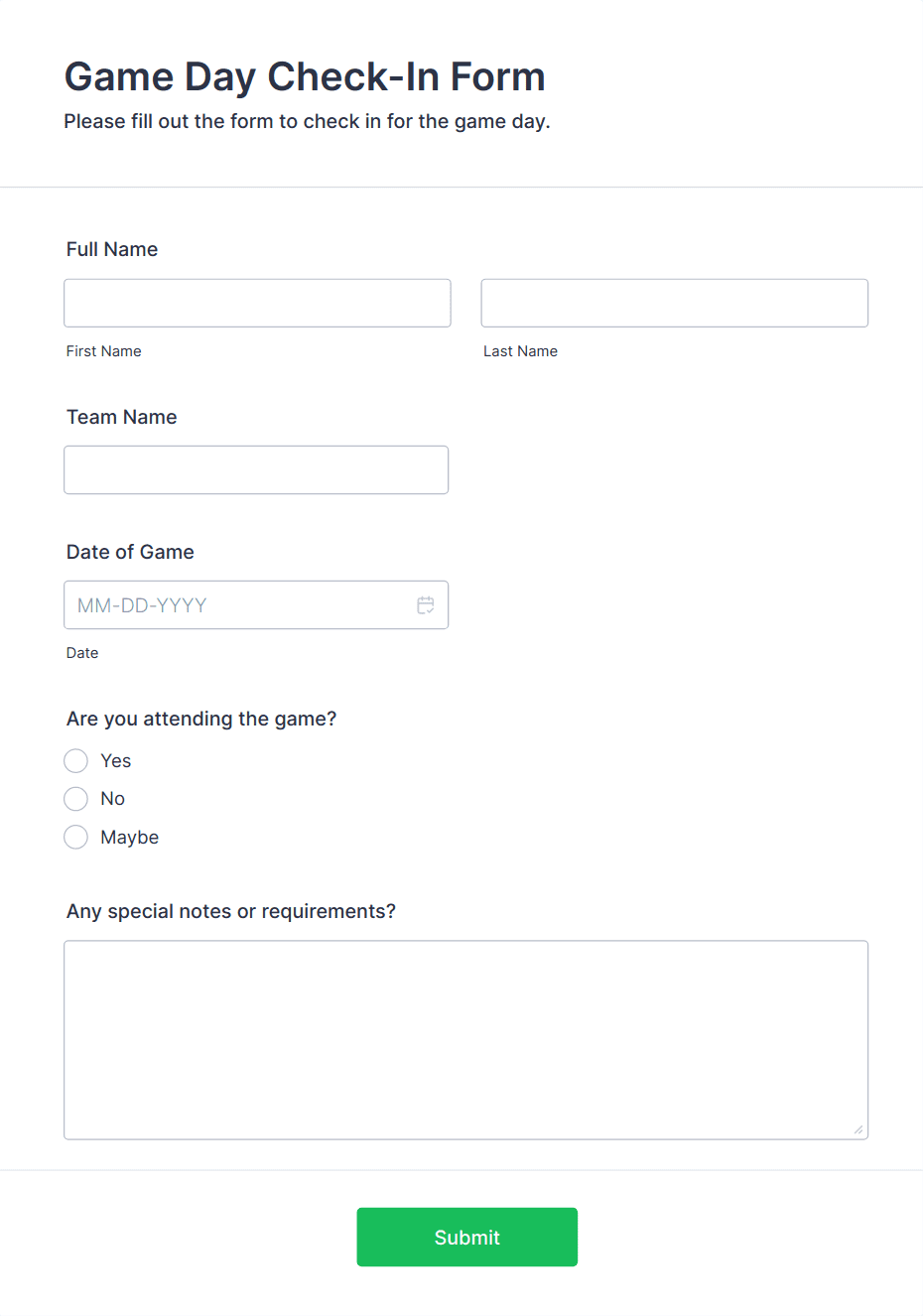The width and height of the screenshot is (923, 1316).
Task: Mark Maybe as your attendance answer
Action: click(75, 837)
